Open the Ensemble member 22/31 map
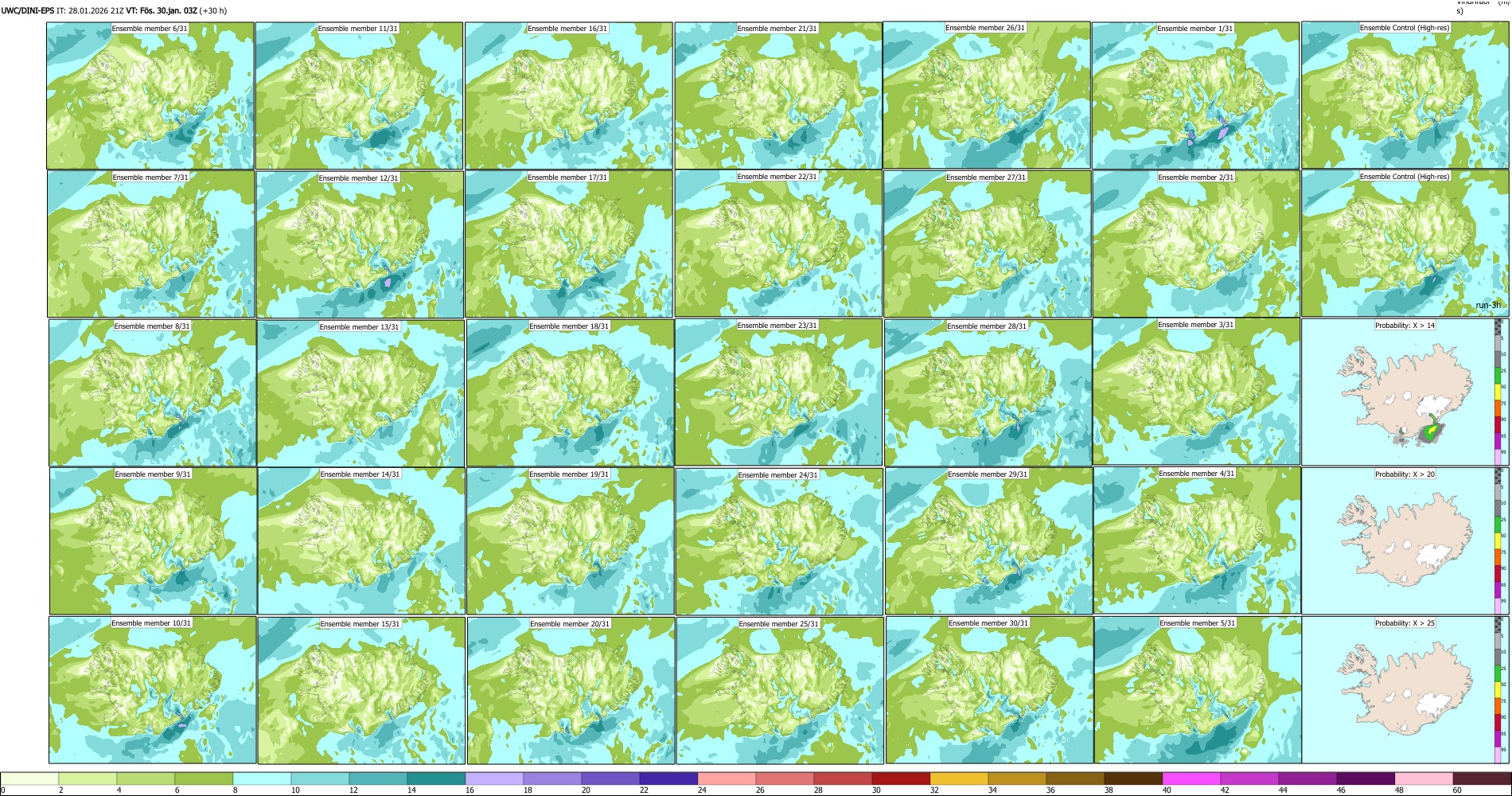The image size is (1512, 796). click(x=778, y=244)
